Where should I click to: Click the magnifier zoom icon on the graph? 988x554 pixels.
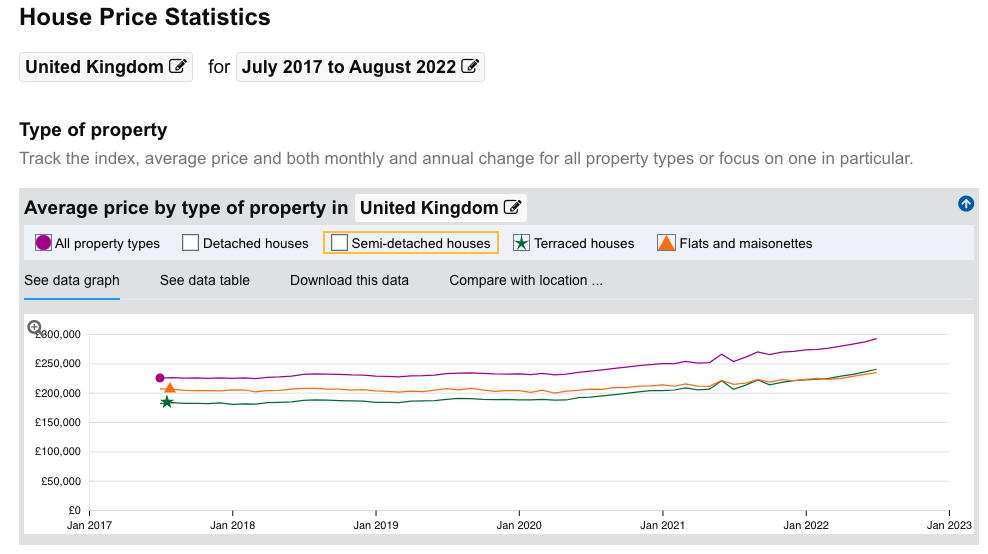(35, 327)
